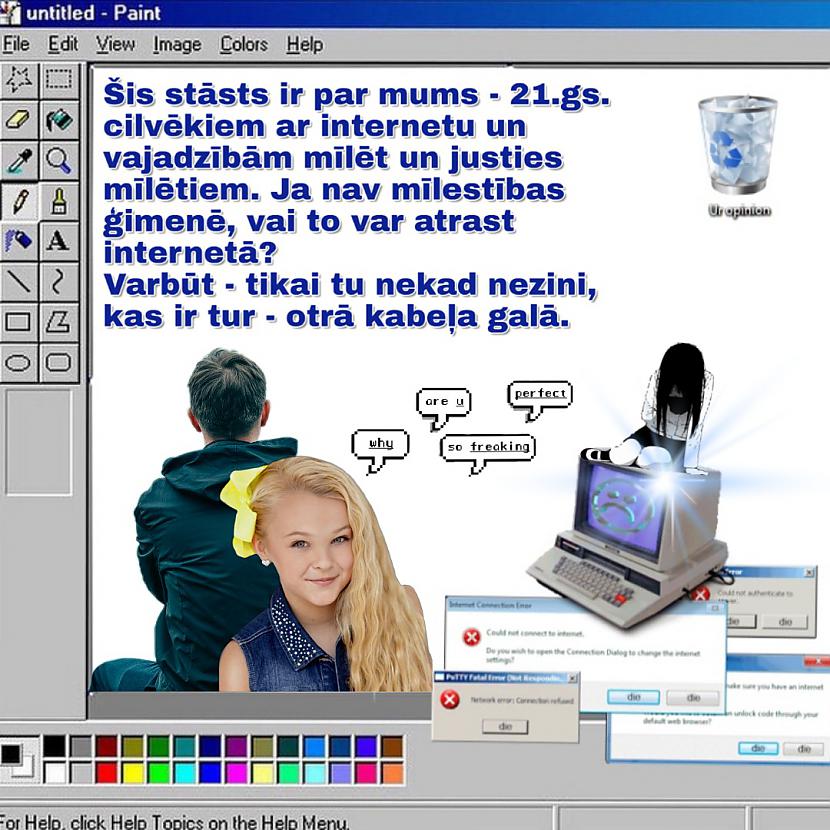Click the 'perfect' speech bubble

coord(540,399)
